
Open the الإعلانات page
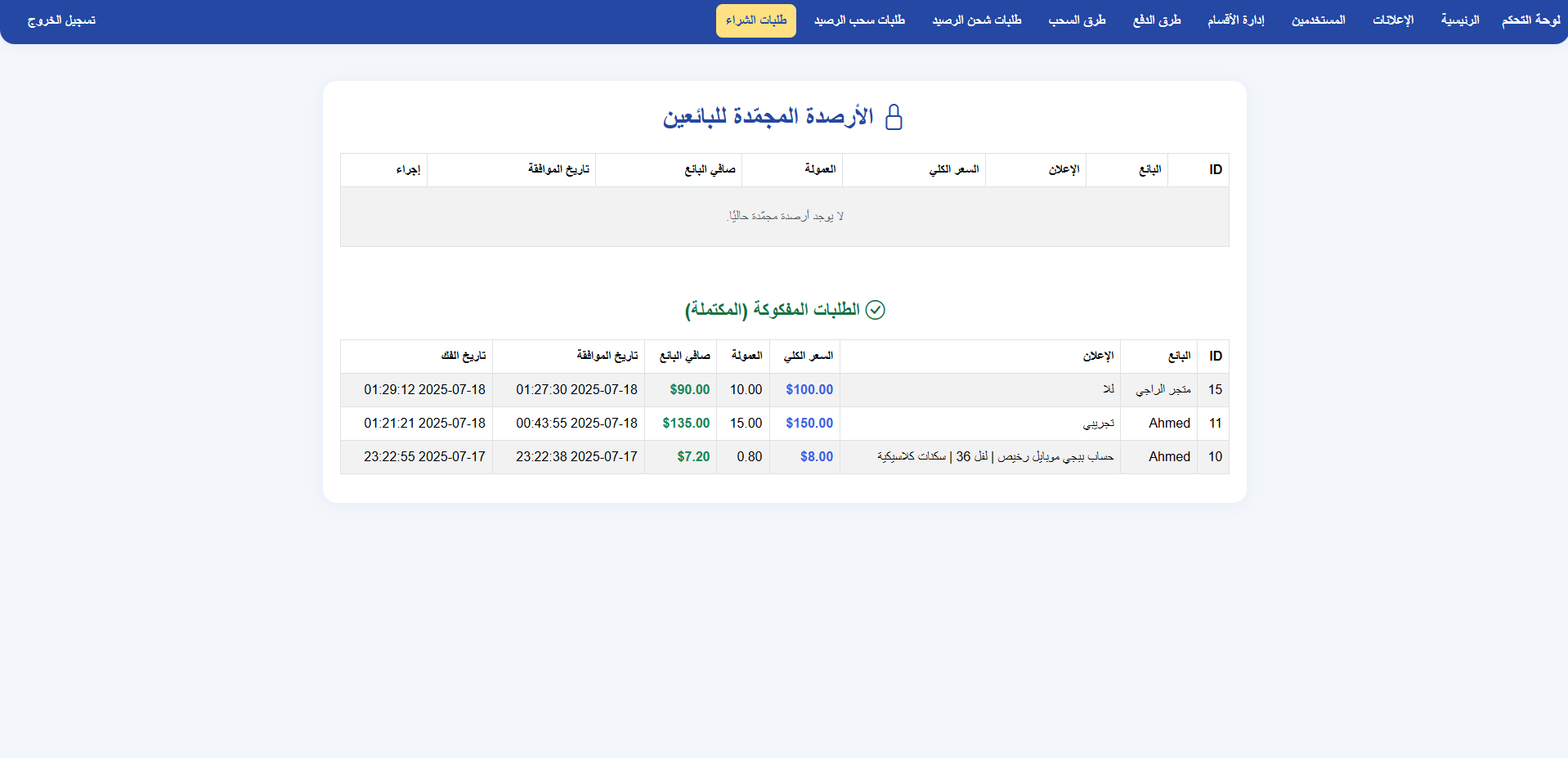1392,20
